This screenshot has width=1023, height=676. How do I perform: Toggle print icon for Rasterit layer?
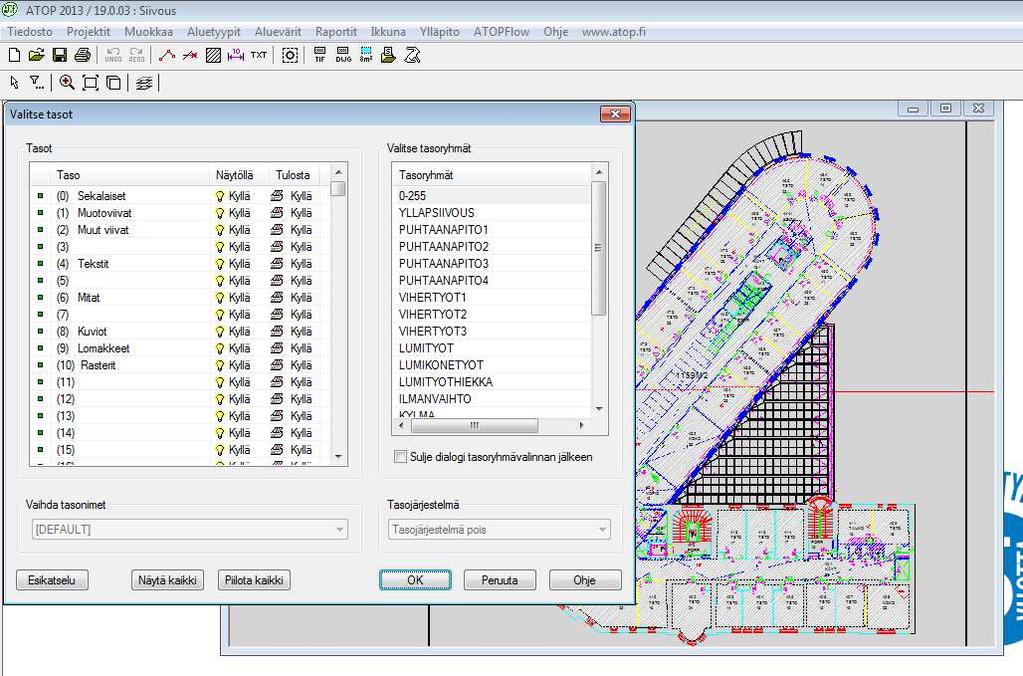[x=277, y=365]
